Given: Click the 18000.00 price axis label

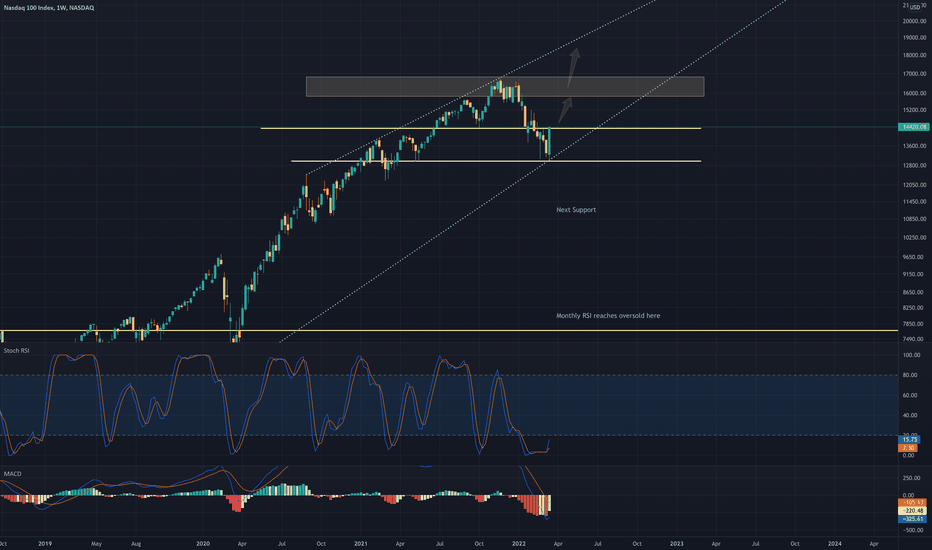Looking at the screenshot, I should coord(915,56).
